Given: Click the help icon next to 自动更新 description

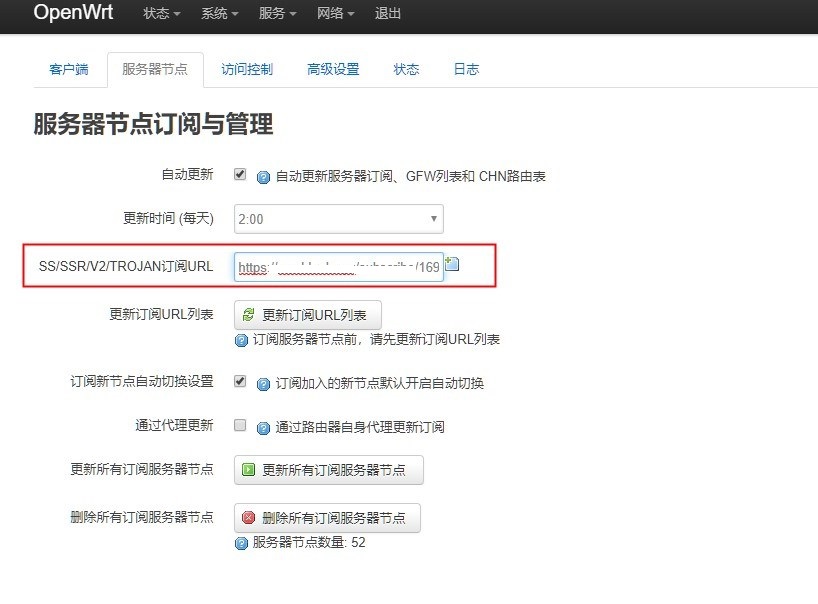Looking at the screenshot, I should click(x=261, y=173).
